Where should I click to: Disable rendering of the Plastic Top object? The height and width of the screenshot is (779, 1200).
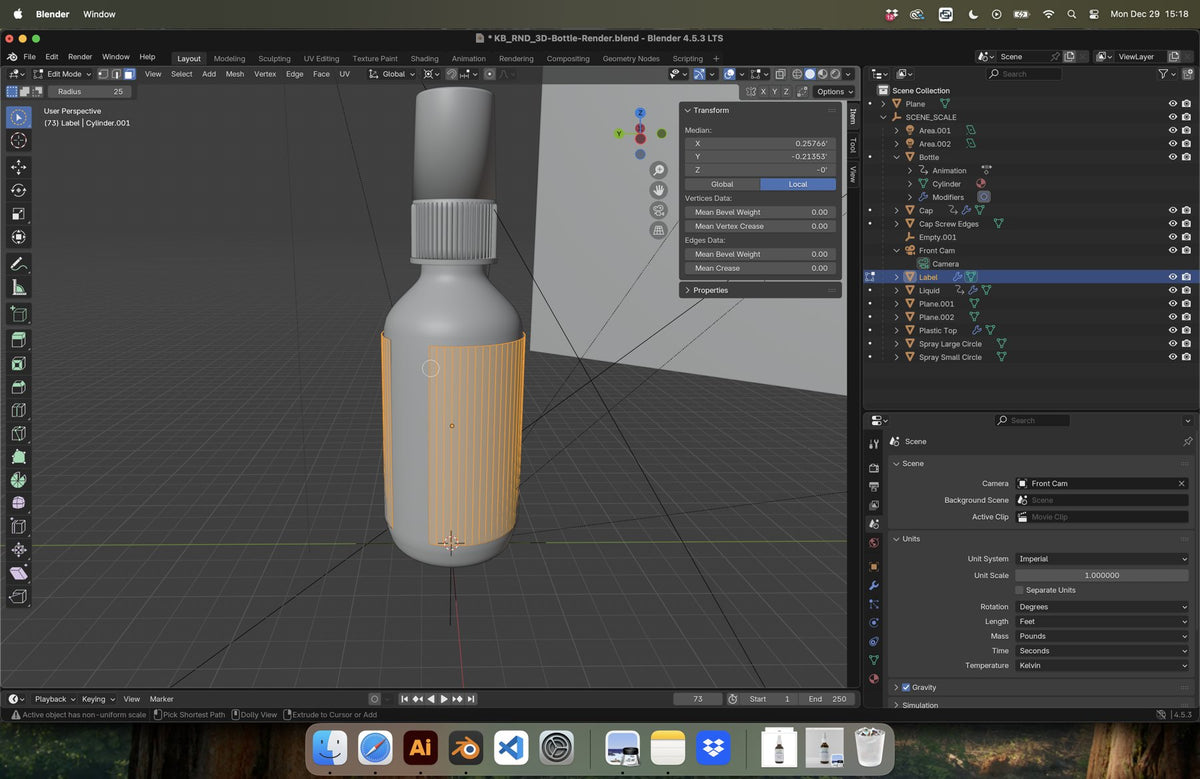click(x=1186, y=330)
